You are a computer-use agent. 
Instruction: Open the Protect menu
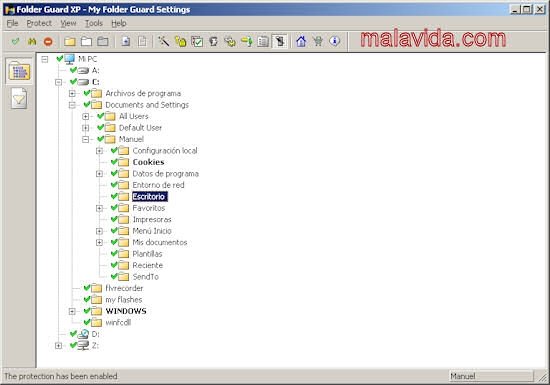point(39,23)
